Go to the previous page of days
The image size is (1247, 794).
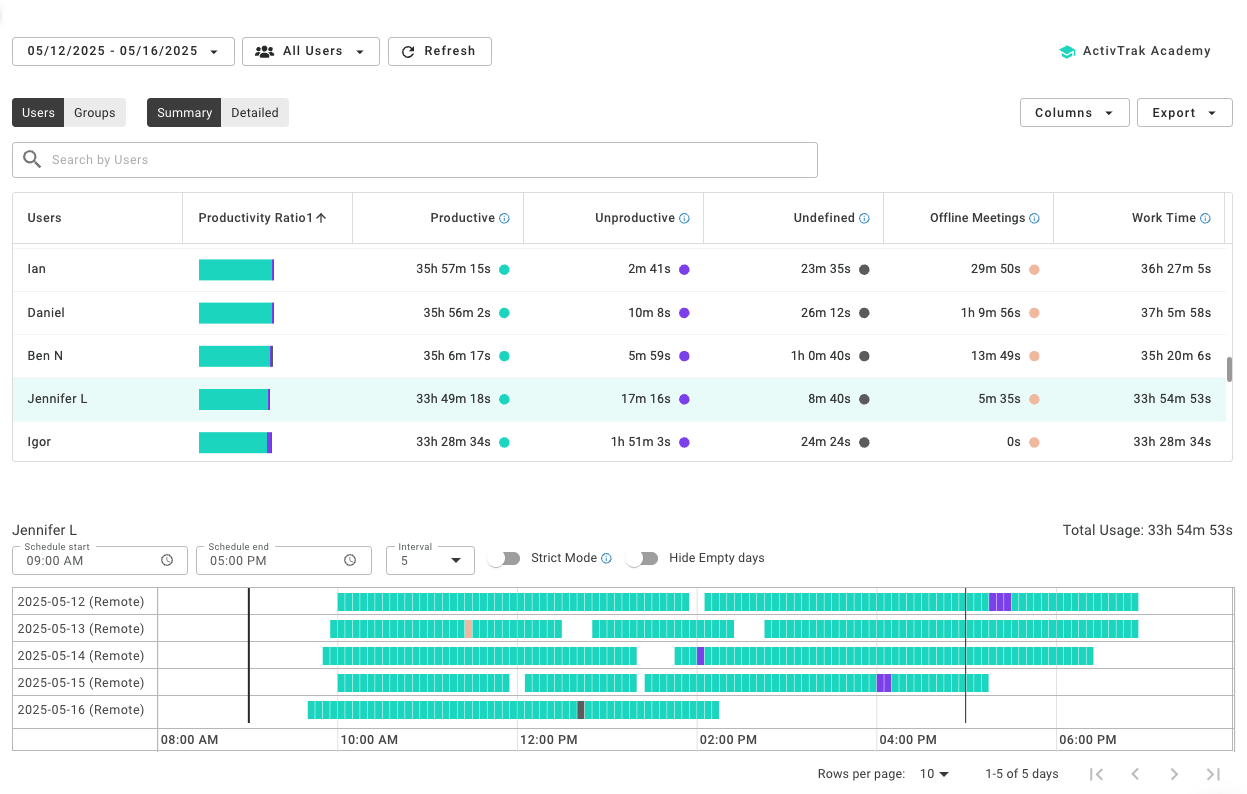pyautogui.click(x=1135, y=774)
